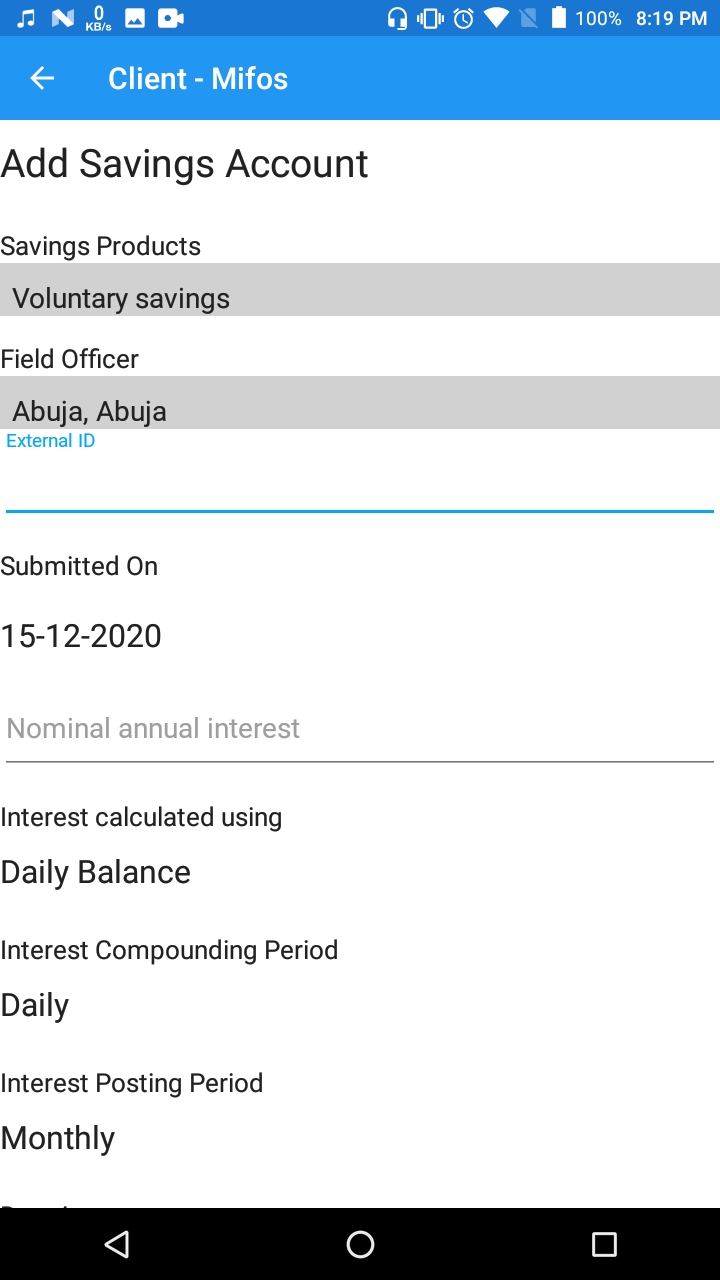The width and height of the screenshot is (720, 1280).
Task: Tap the Client - Mifos title text
Action: point(197,78)
